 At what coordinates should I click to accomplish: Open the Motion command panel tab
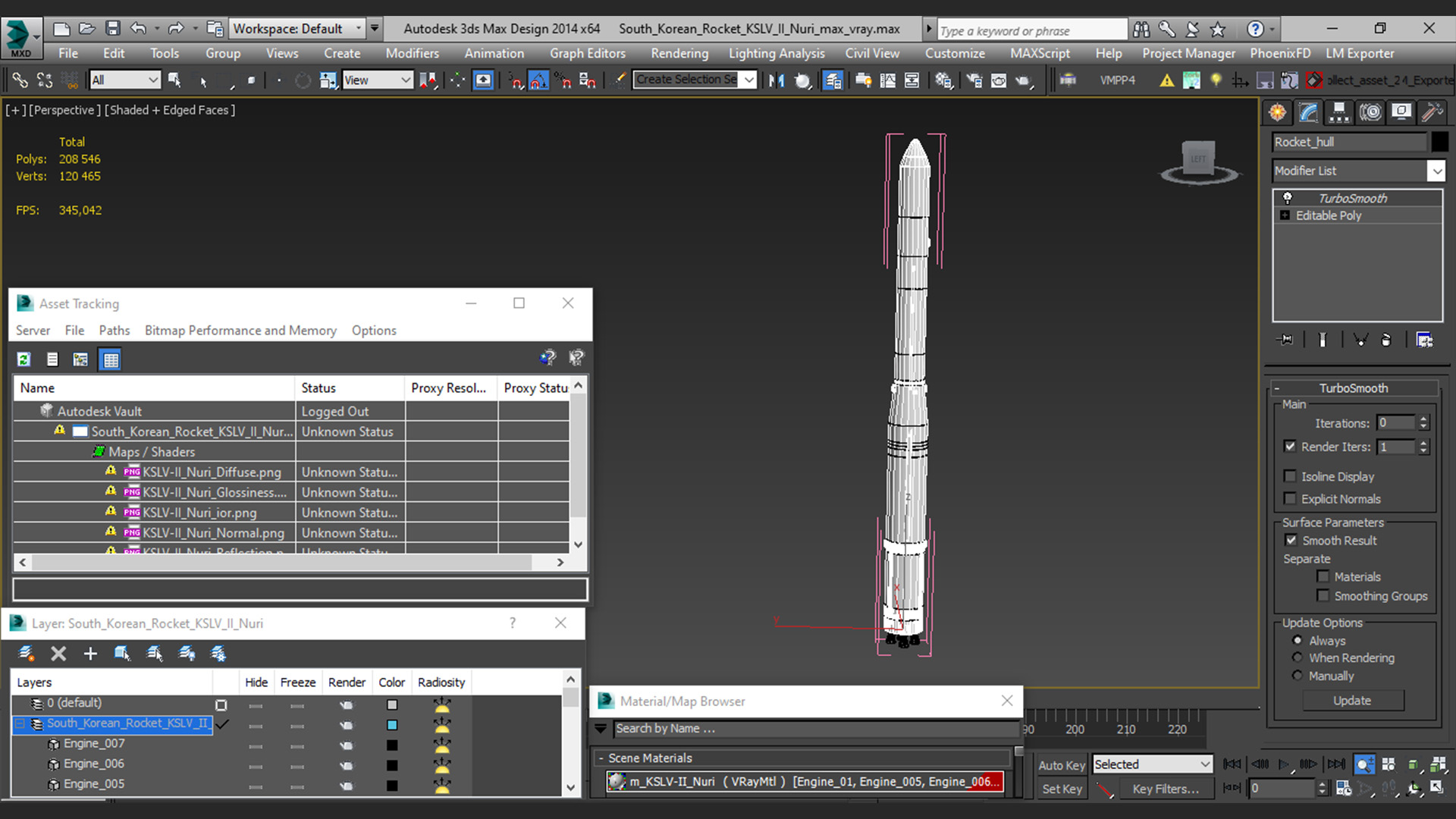click(1370, 112)
